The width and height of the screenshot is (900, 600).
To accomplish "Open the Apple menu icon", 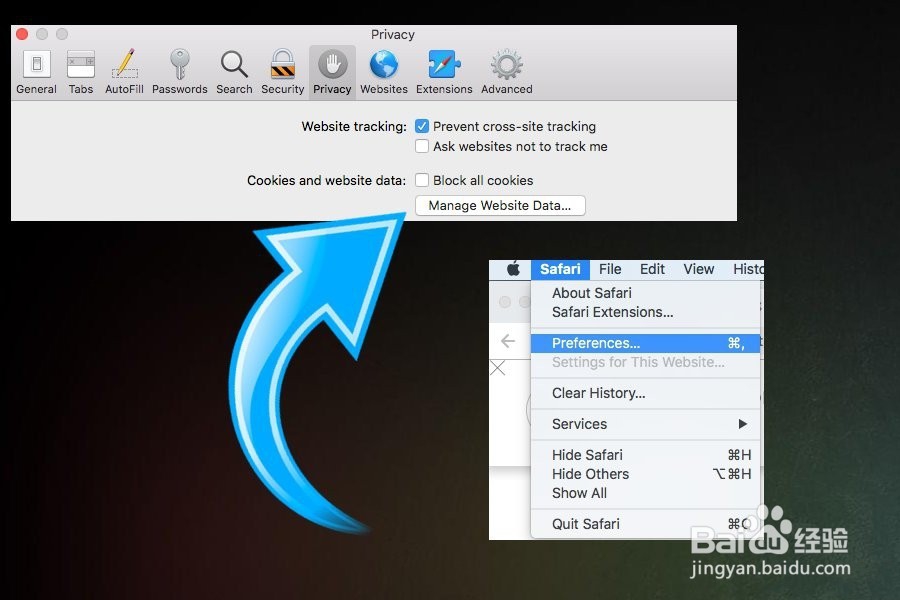I will (513, 269).
